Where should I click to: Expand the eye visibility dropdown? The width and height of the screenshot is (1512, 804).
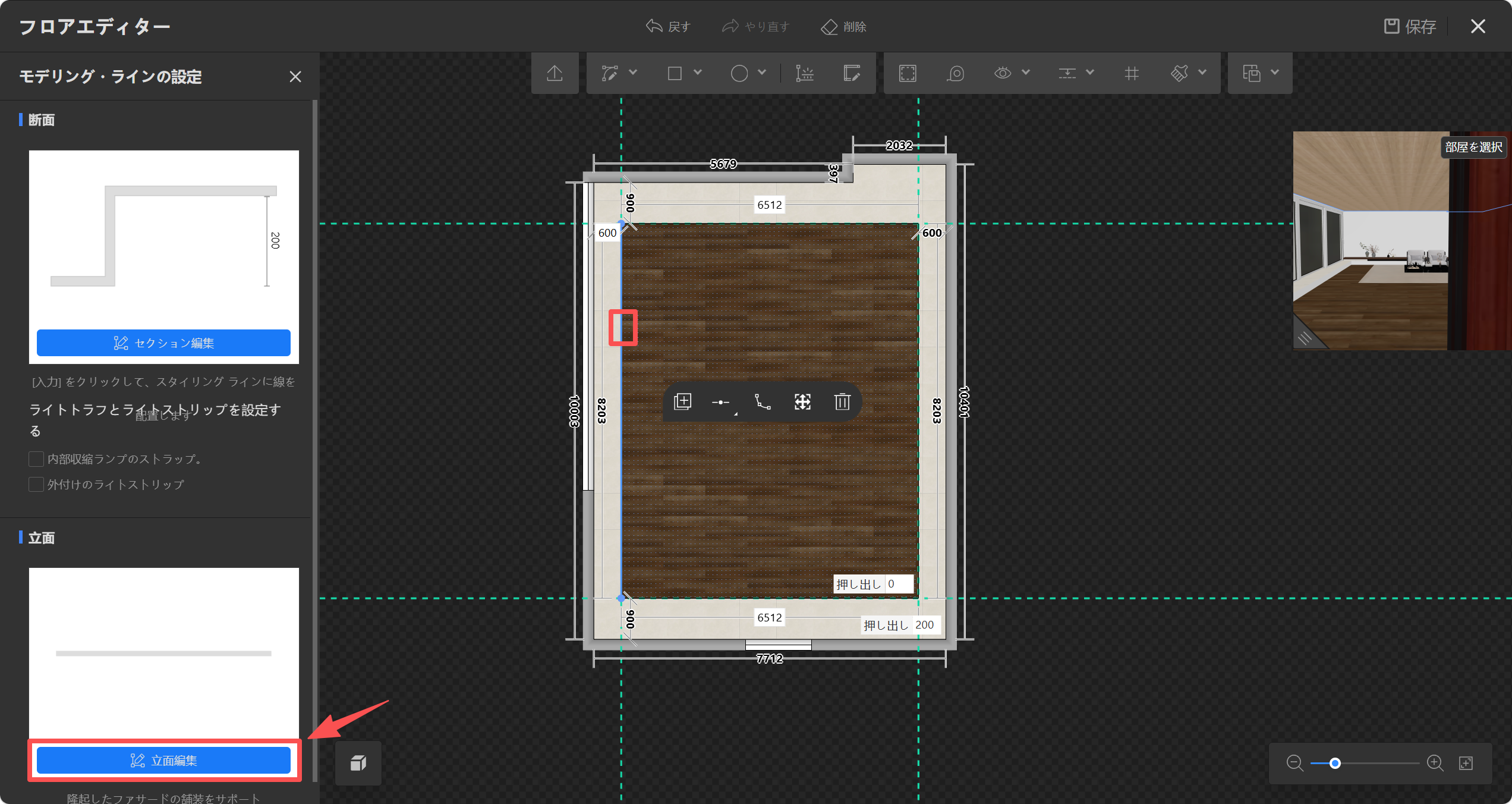pyautogui.click(x=1026, y=73)
